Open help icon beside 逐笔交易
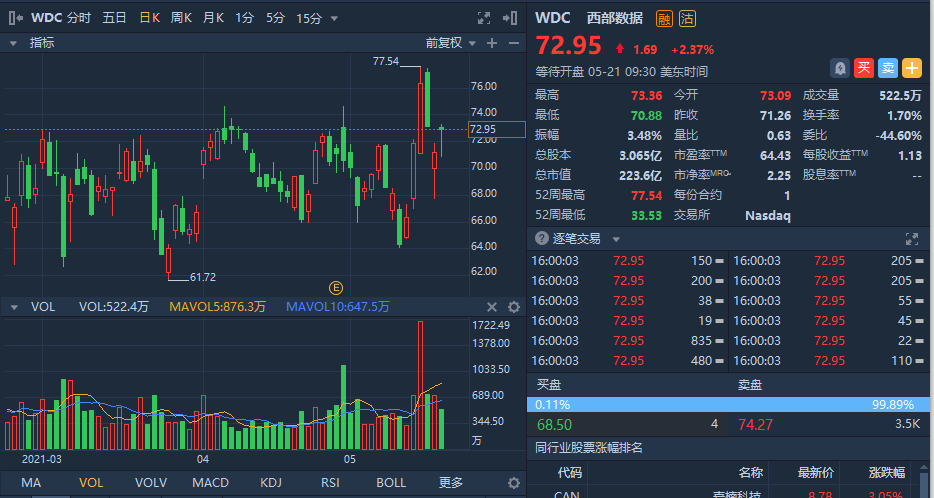 541,238
